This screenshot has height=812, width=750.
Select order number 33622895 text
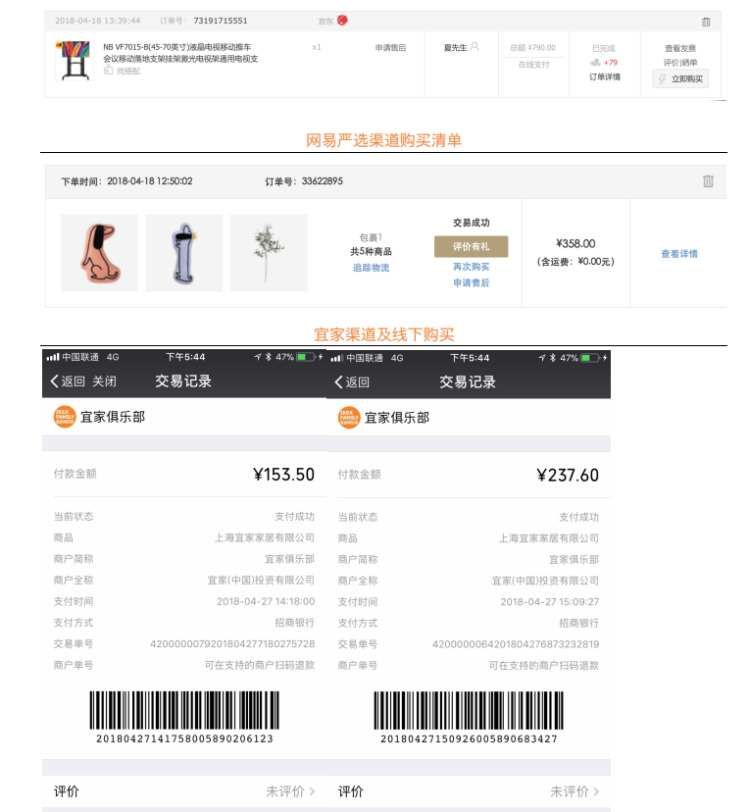tap(322, 181)
